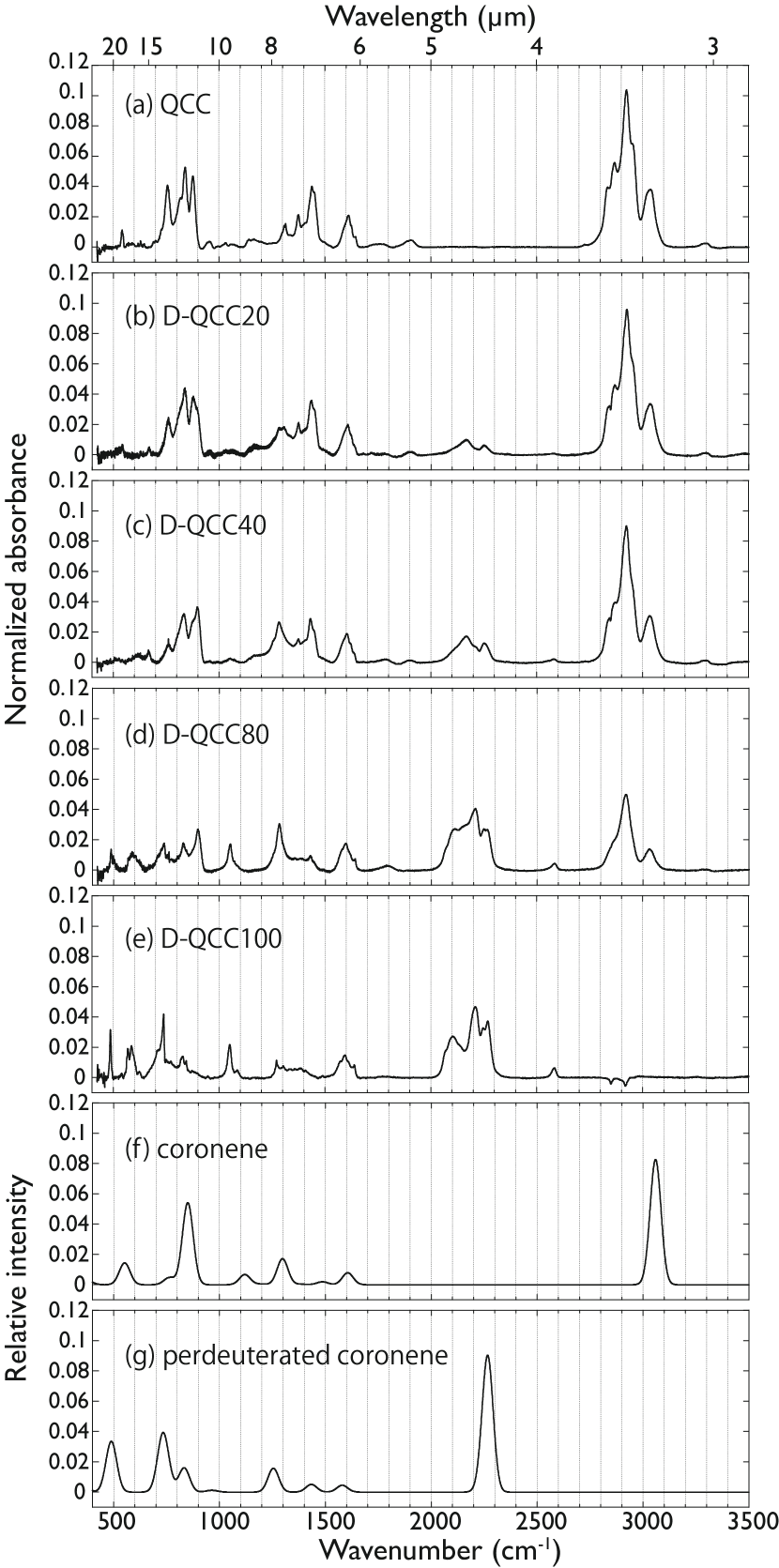Select the '(d) D-QCC80' panel label

point(198,734)
